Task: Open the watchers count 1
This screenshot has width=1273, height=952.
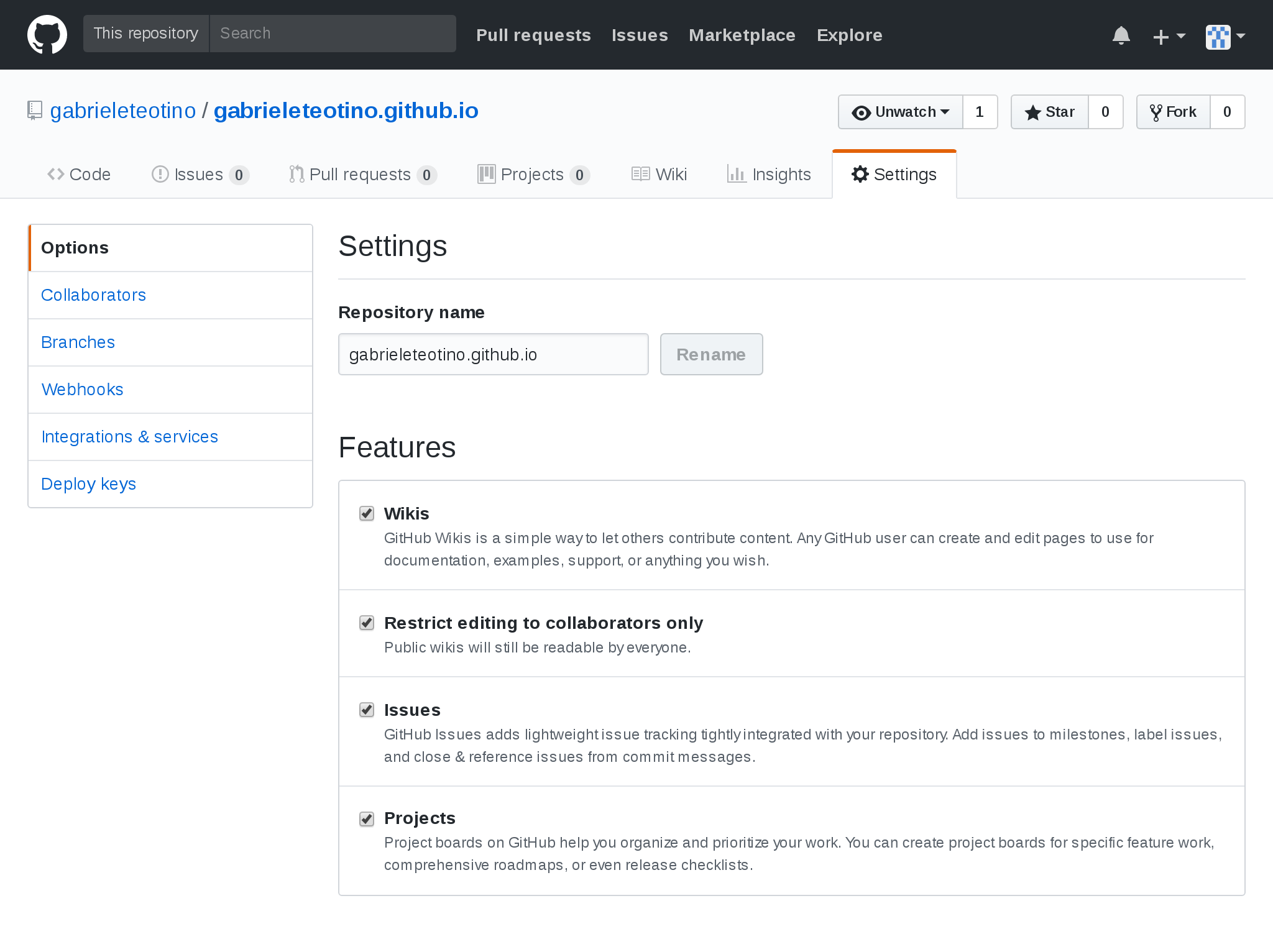Action: [980, 112]
